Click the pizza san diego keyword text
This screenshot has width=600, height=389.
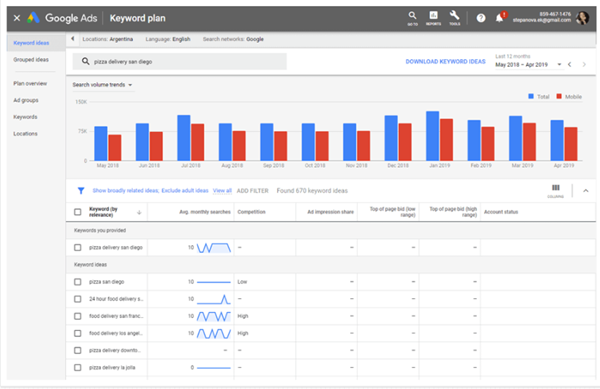click(107, 282)
